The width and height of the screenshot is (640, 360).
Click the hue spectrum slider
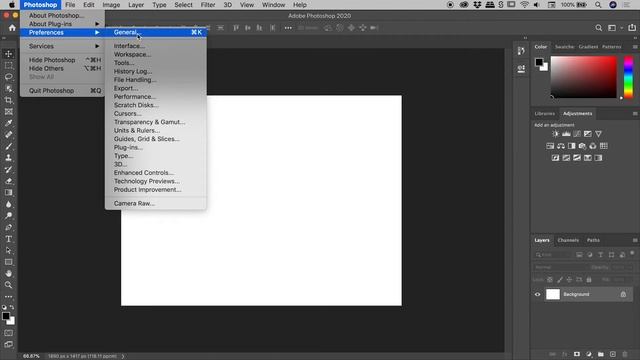629,77
